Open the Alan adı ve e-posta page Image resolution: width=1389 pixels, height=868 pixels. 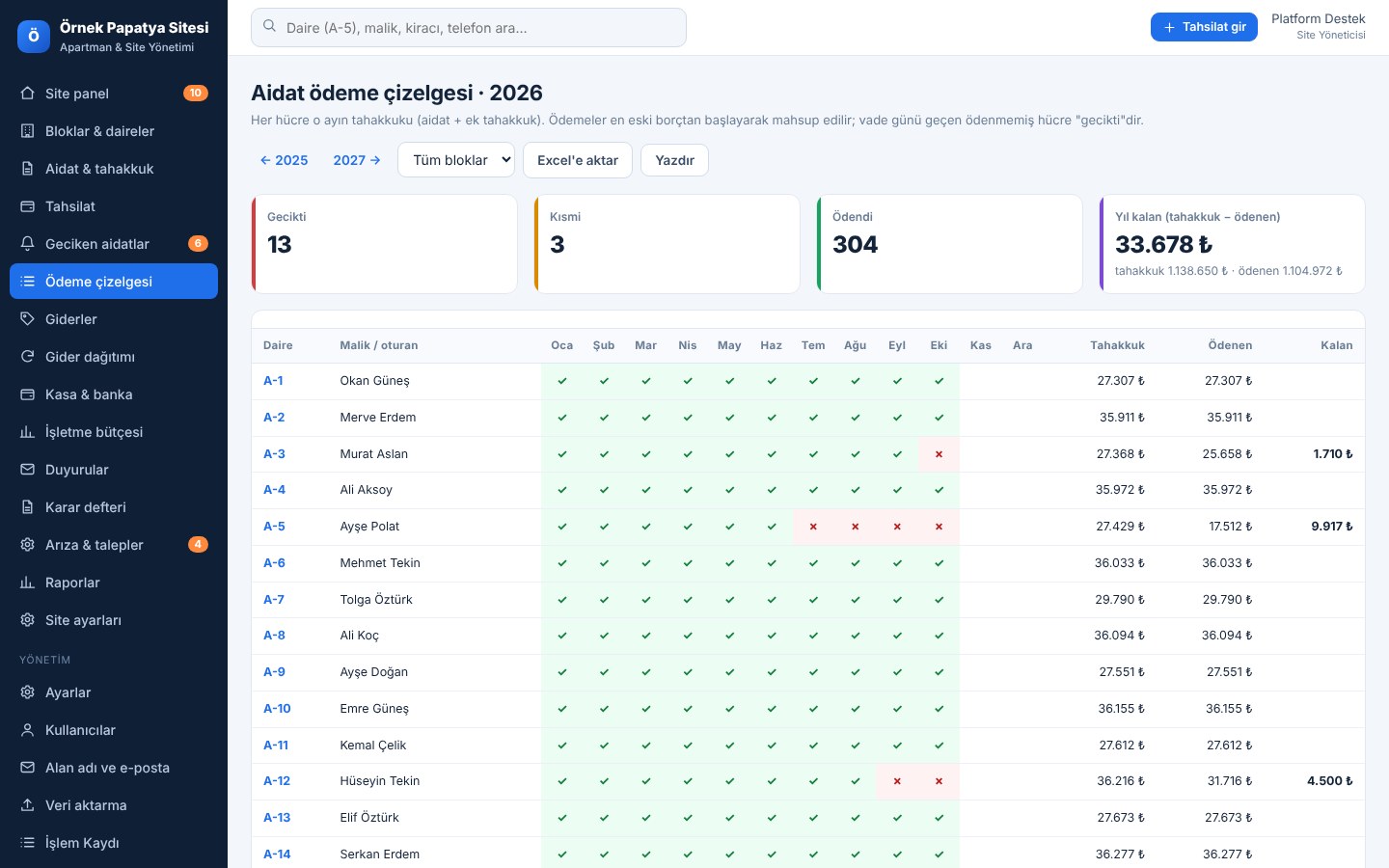point(114,768)
